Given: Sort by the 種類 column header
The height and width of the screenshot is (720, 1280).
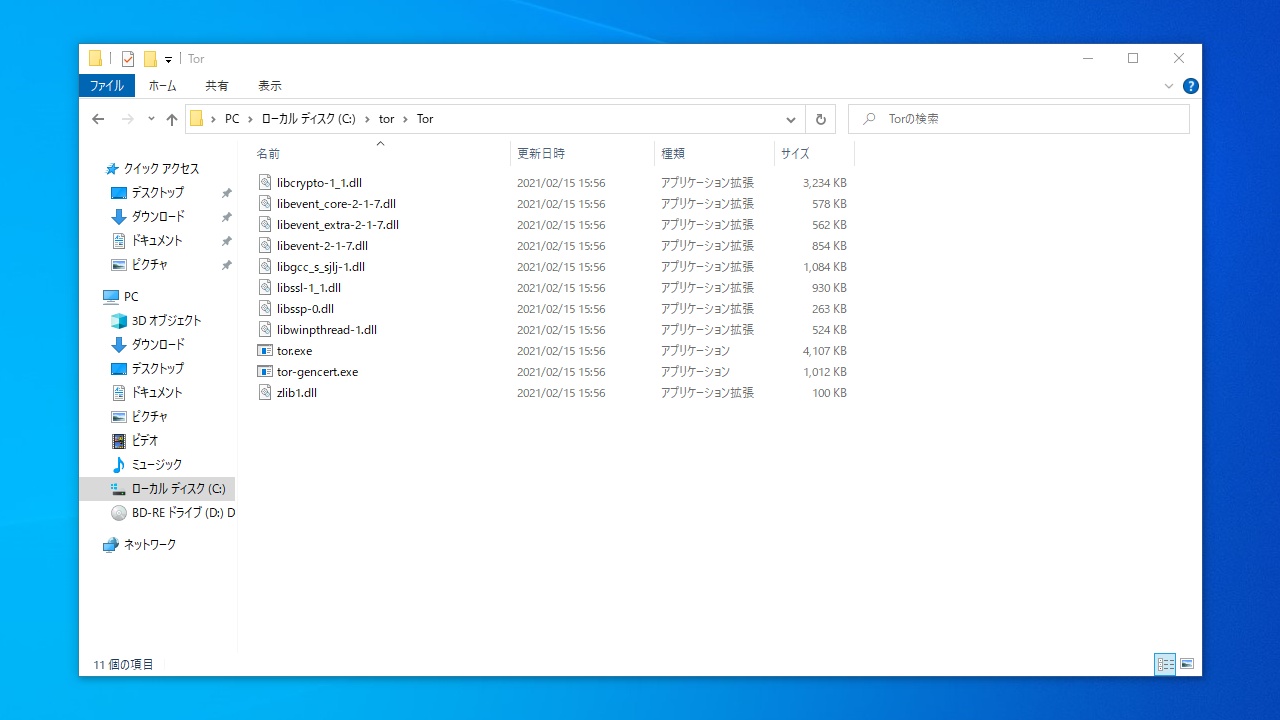Looking at the screenshot, I should point(714,154).
